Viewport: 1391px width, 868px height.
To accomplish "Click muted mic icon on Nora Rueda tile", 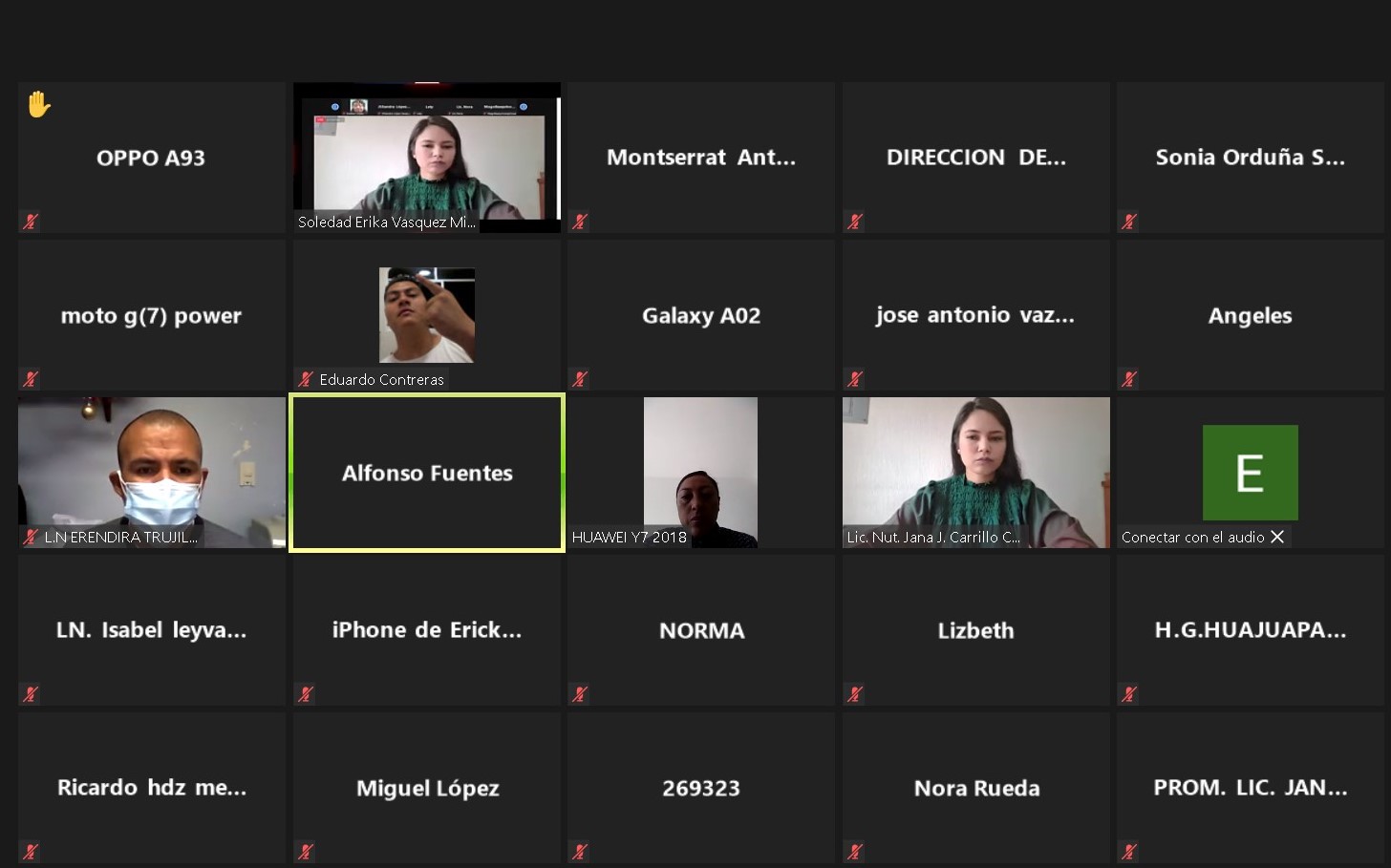I will click(x=855, y=851).
